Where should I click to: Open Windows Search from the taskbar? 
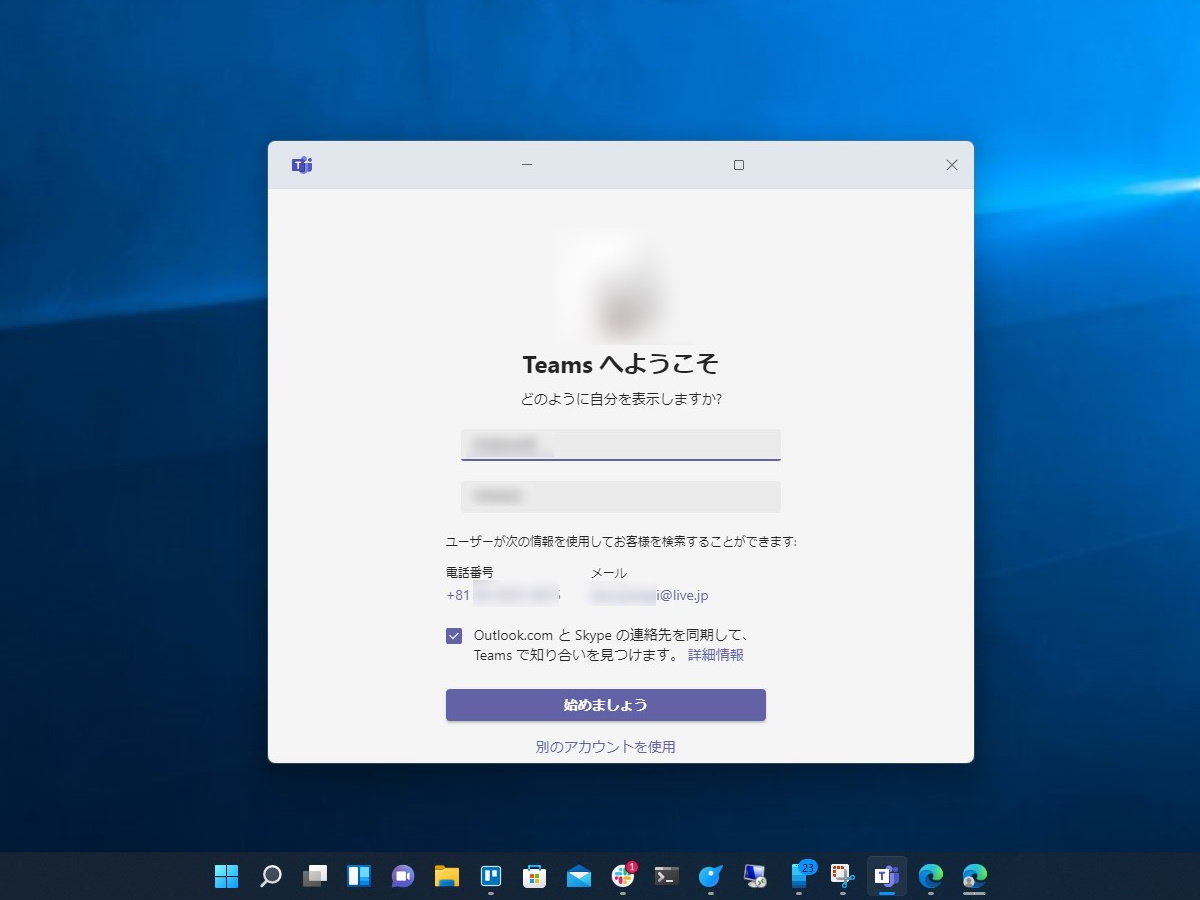[x=270, y=877]
